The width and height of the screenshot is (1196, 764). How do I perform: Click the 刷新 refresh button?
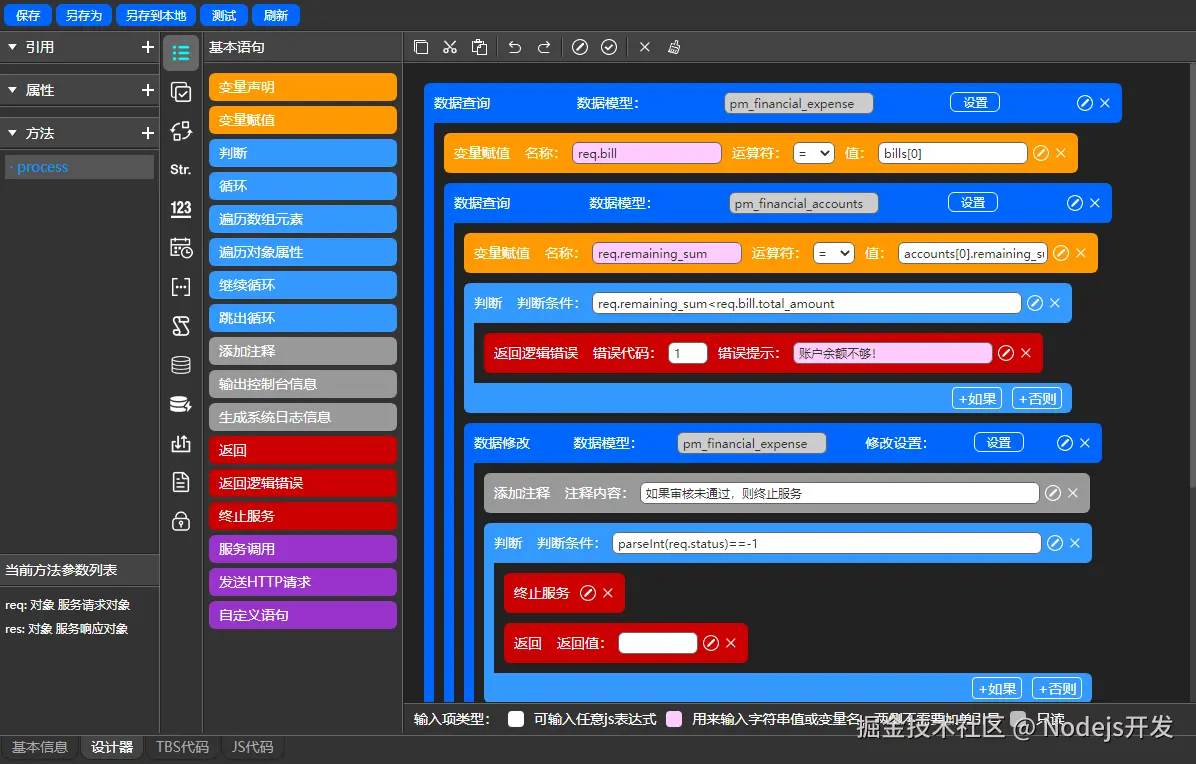pos(276,15)
